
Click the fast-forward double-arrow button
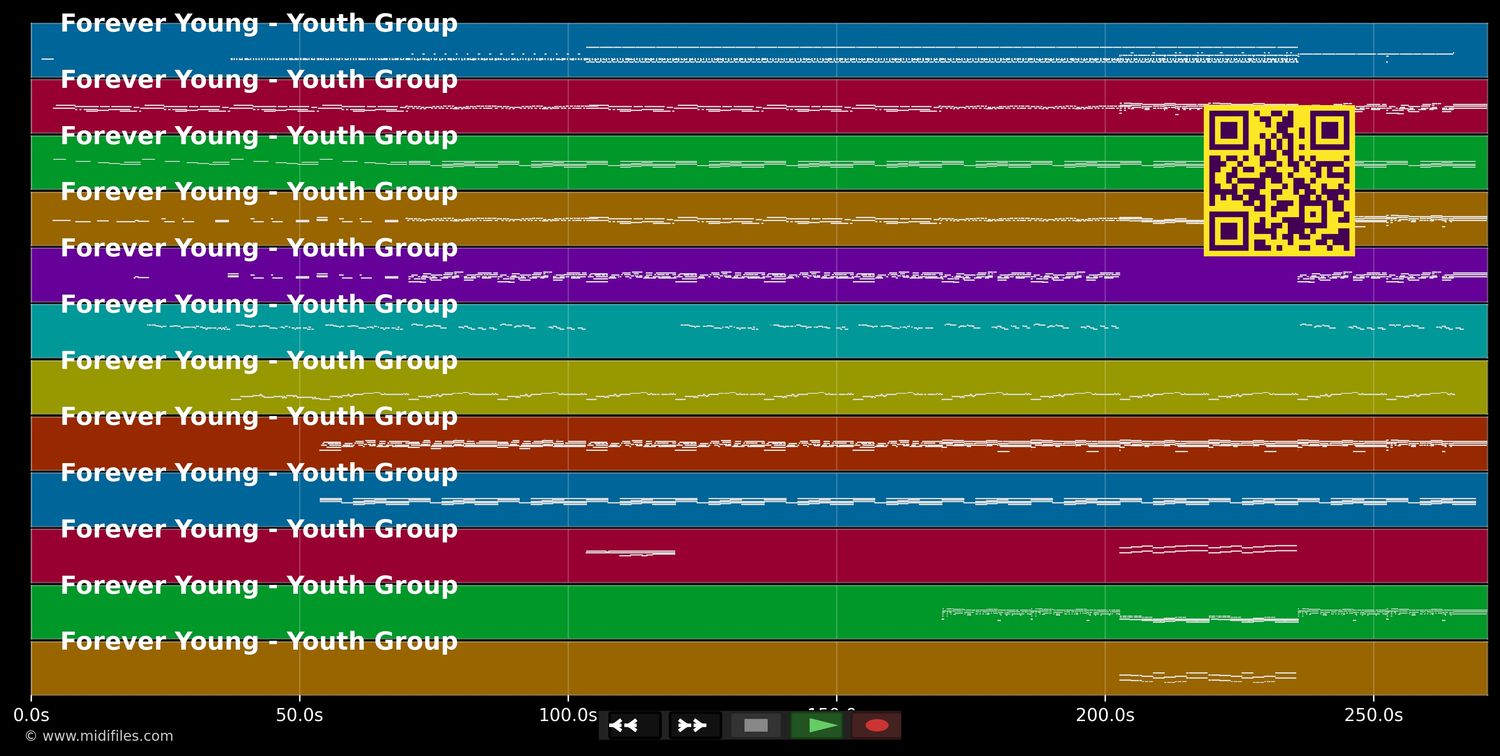tap(694, 725)
